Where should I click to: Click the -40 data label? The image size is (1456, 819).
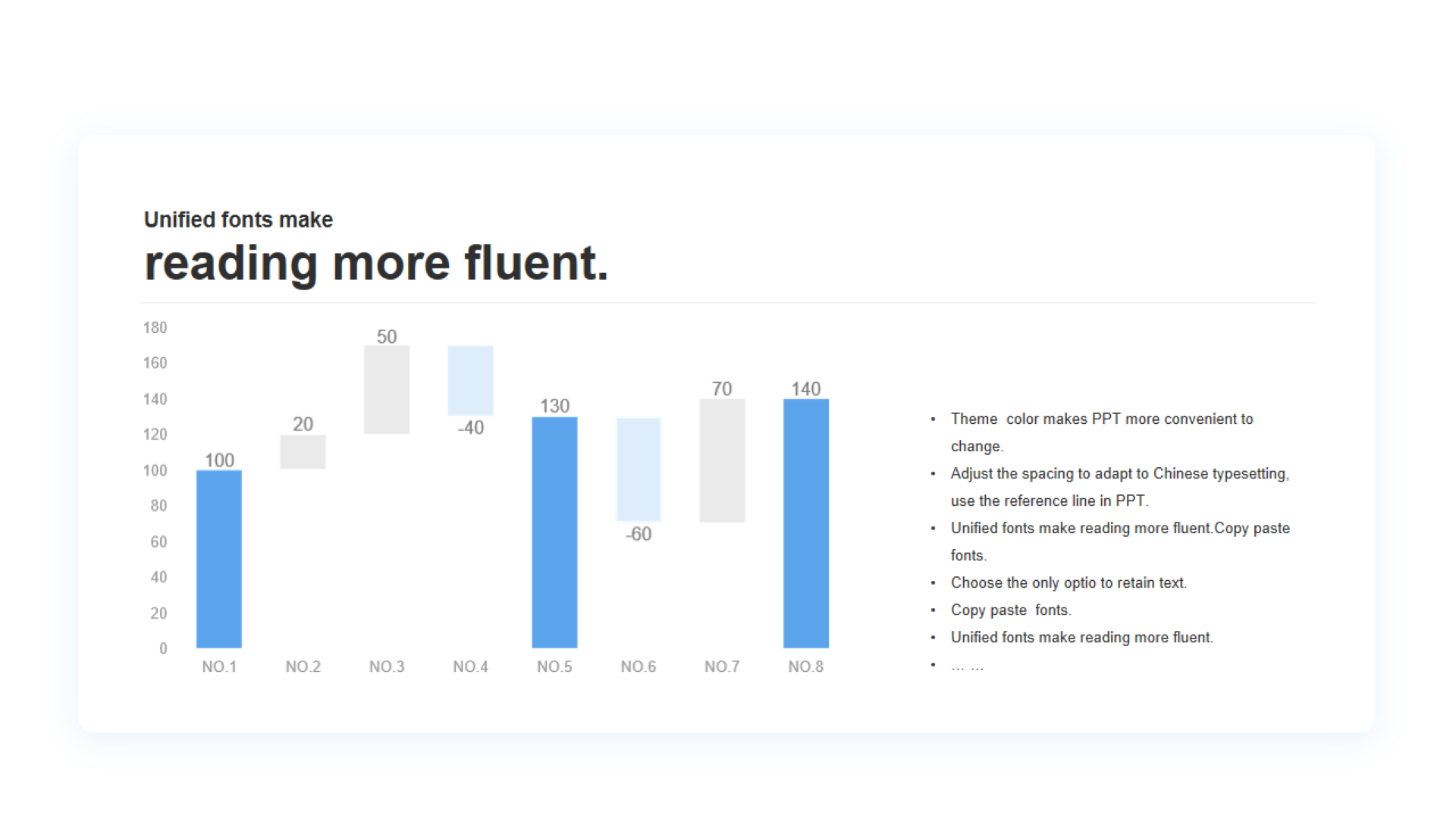pyautogui.click(x=470, y=428)
